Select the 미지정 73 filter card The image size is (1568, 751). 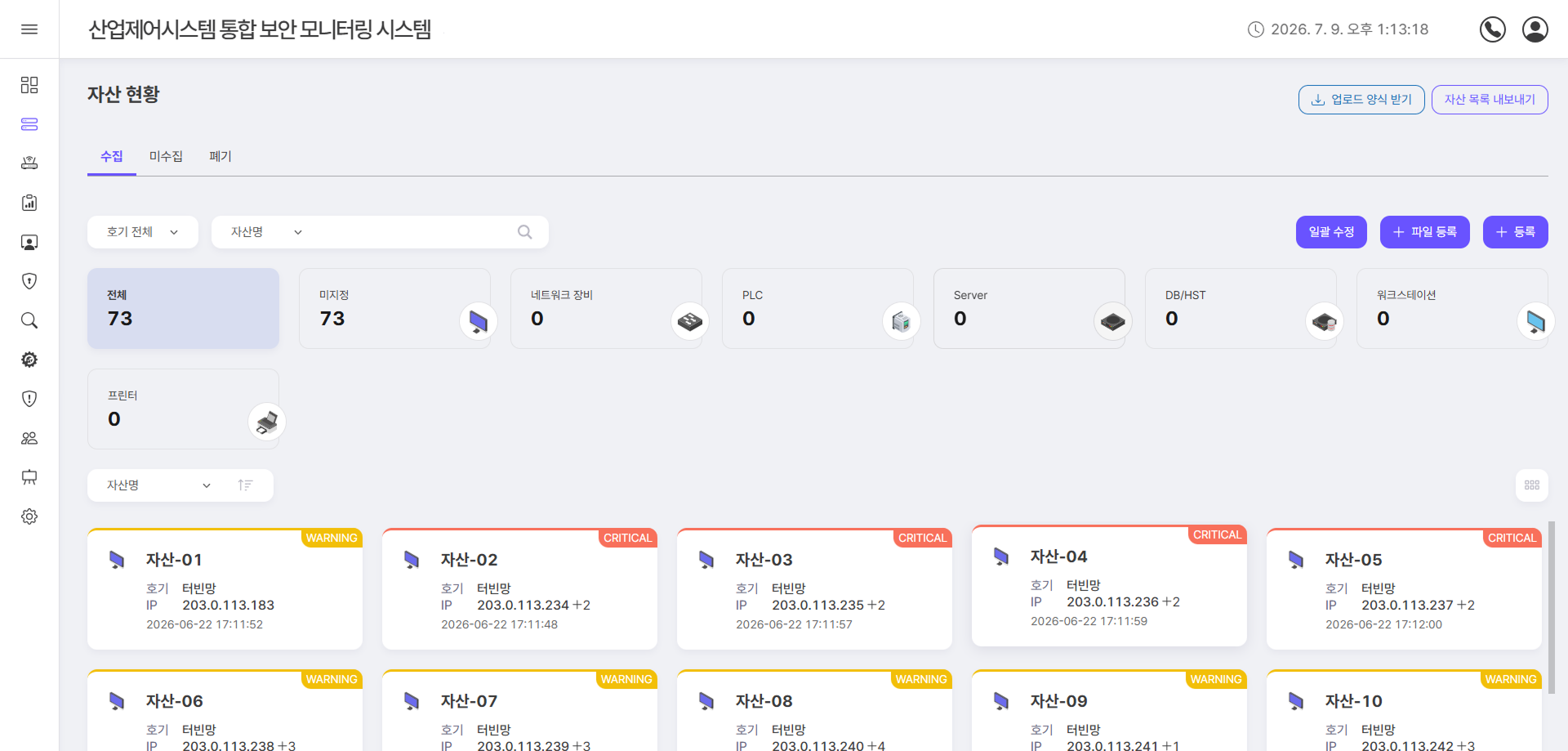394,309
